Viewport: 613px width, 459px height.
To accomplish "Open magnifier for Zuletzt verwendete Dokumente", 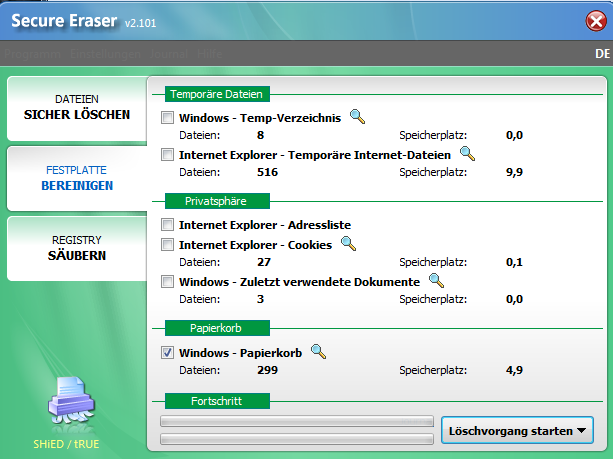I will tap(436, 281).
